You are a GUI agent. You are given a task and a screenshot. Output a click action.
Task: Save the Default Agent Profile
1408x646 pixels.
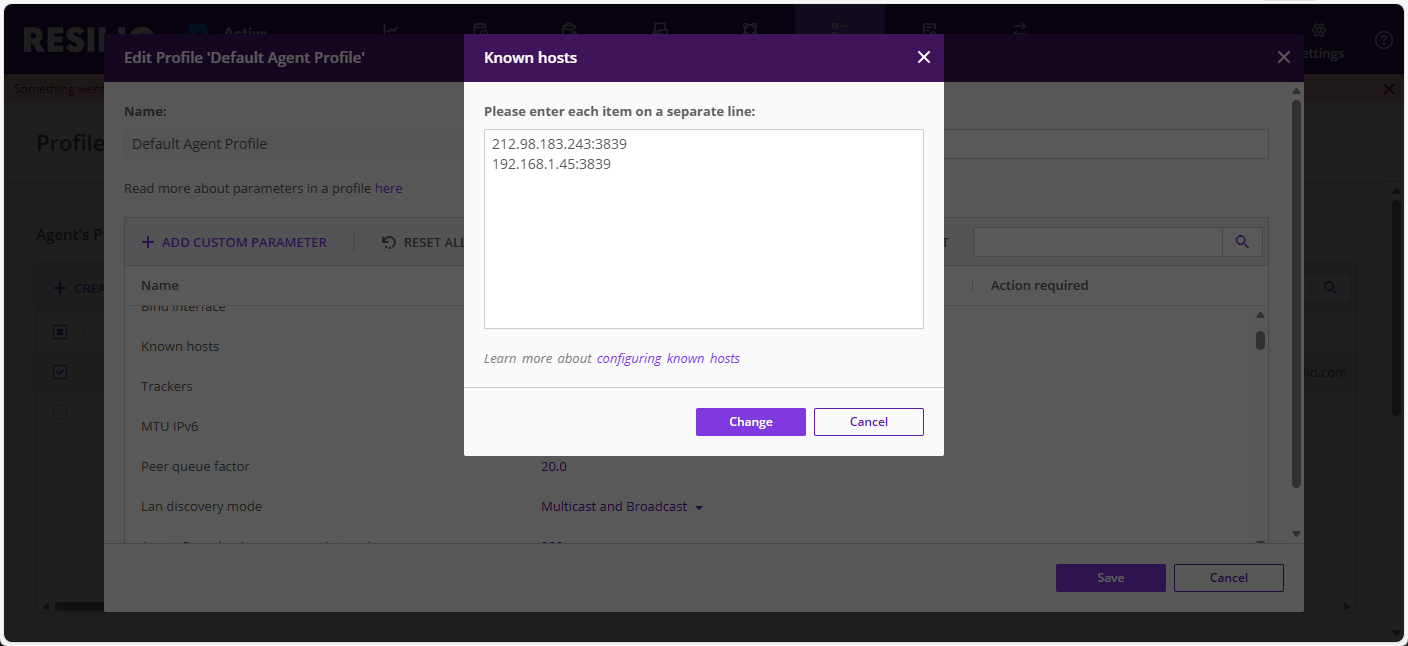point(1111,578)
